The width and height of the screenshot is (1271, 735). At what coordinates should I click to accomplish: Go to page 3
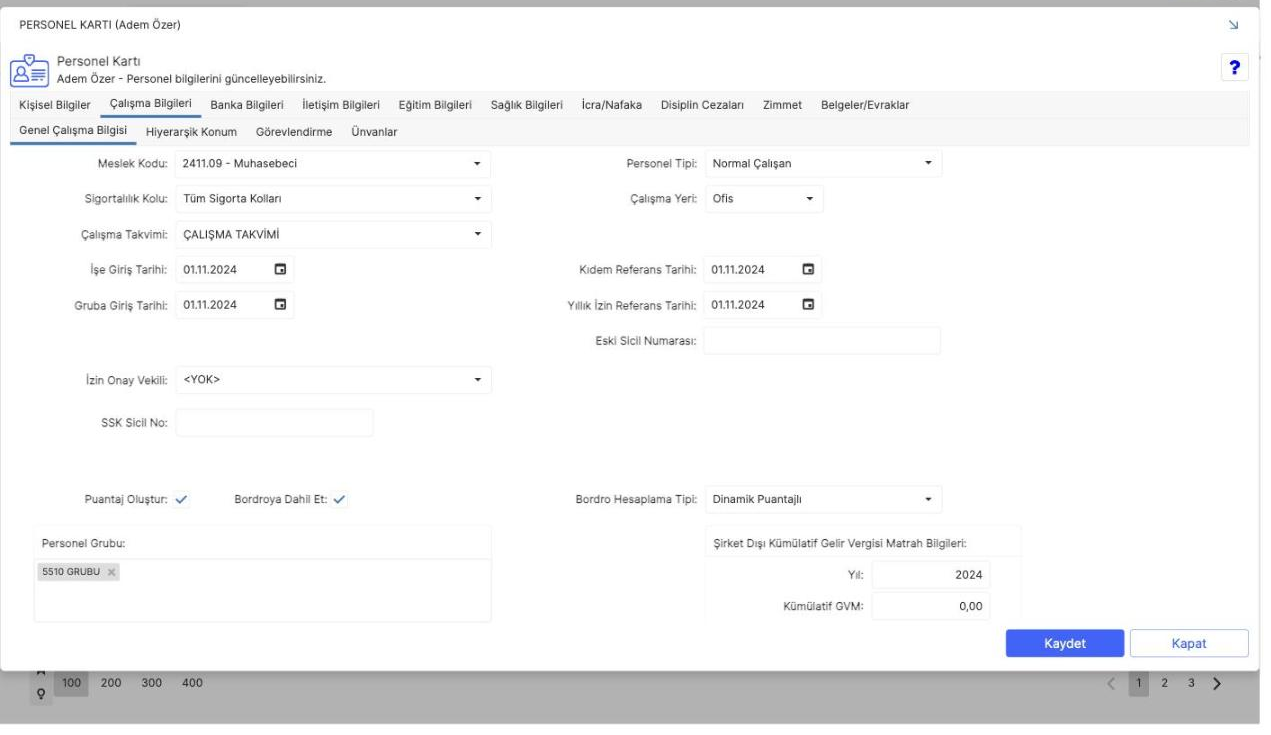pyautogui.click(x=1191, y=683)
